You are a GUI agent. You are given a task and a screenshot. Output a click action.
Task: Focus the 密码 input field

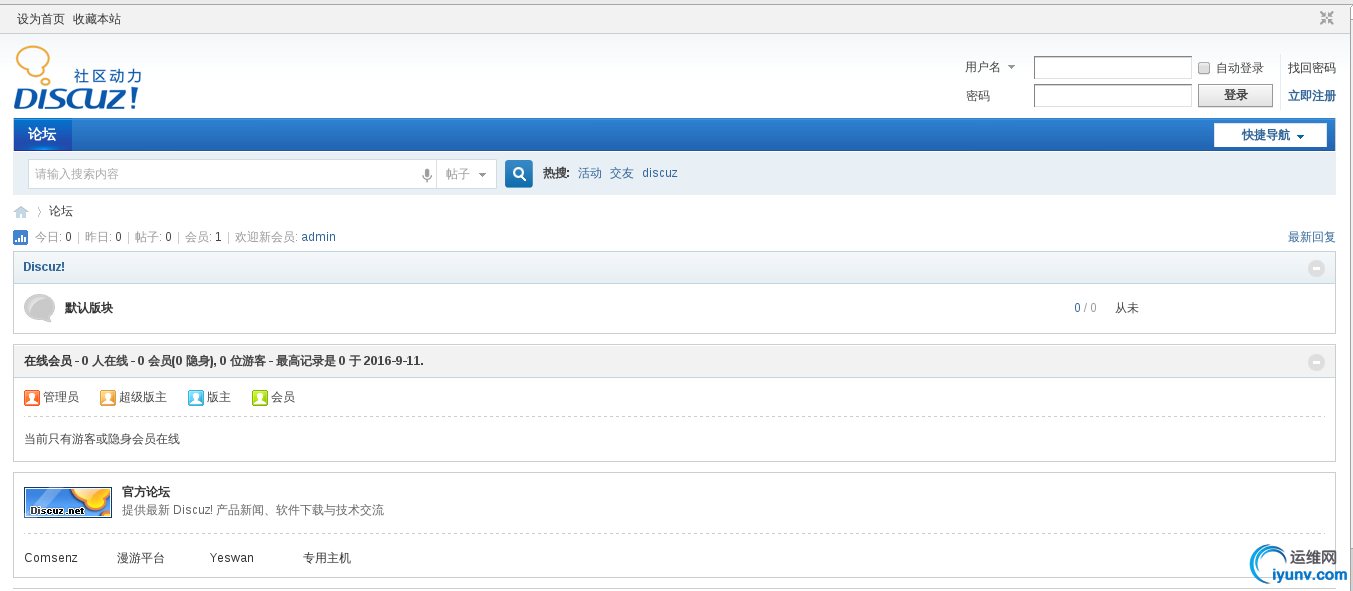1113,95
